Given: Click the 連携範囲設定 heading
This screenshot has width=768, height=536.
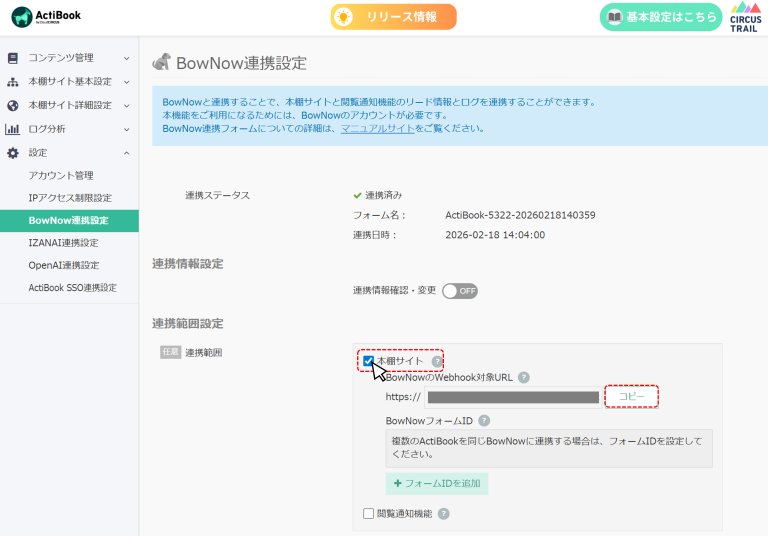Looking at the screenshot, I should pyautogui.click(x=188, y=324).
